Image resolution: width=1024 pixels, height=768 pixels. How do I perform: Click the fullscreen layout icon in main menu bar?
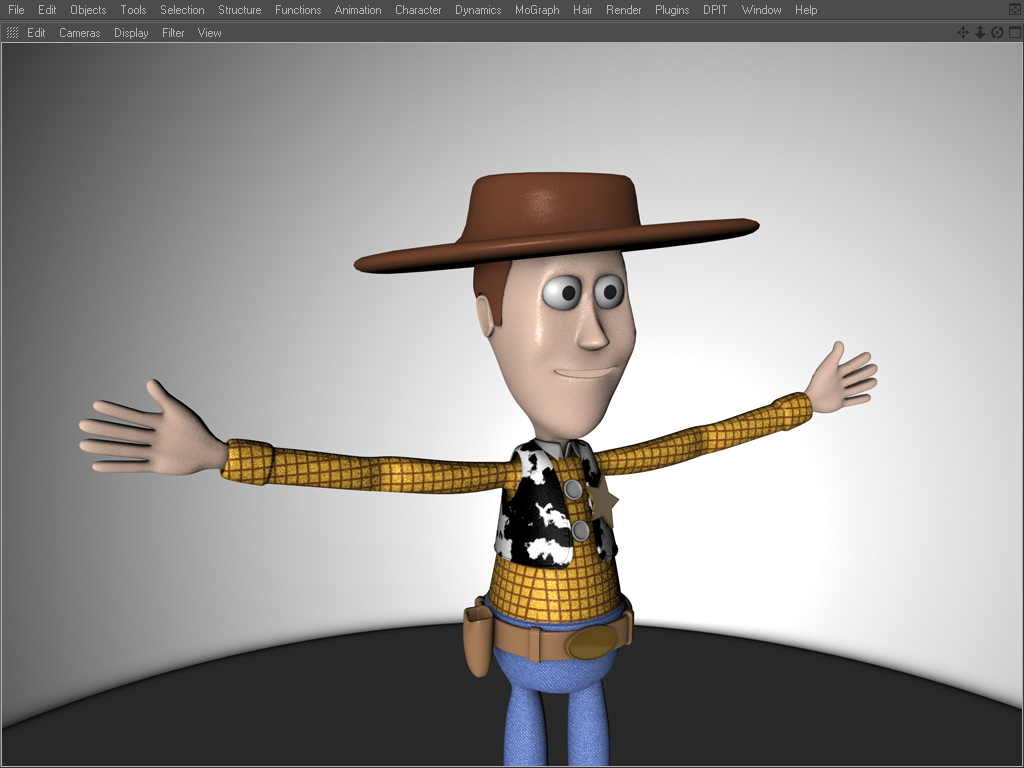[x=1015, y=10]
